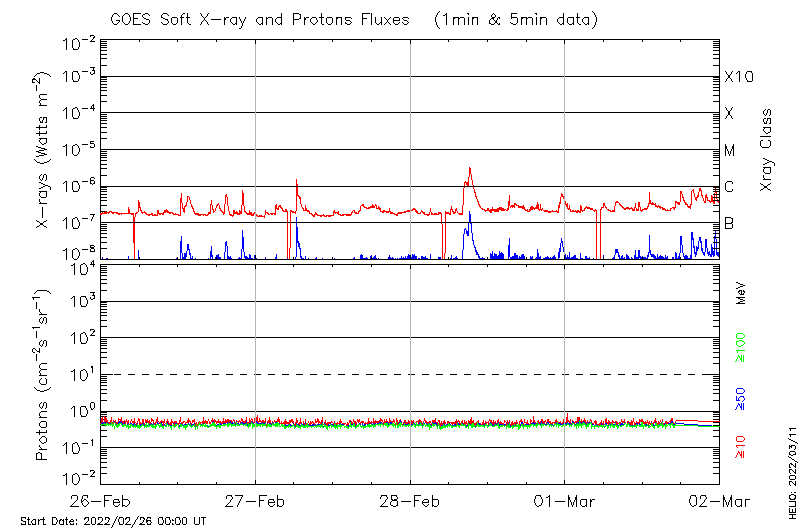The width and height of the screenshot is (800, 530).
Task: Select the 27-Feb date tick label
Action: click(x=255, y=500)
